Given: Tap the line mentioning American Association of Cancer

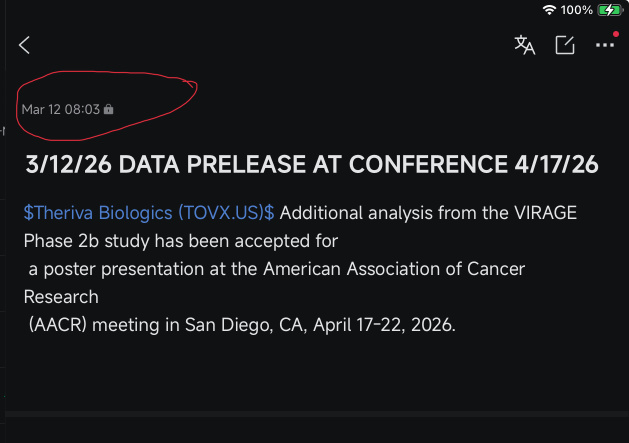Looking at the screenshot, I should [x=277, y=269].
